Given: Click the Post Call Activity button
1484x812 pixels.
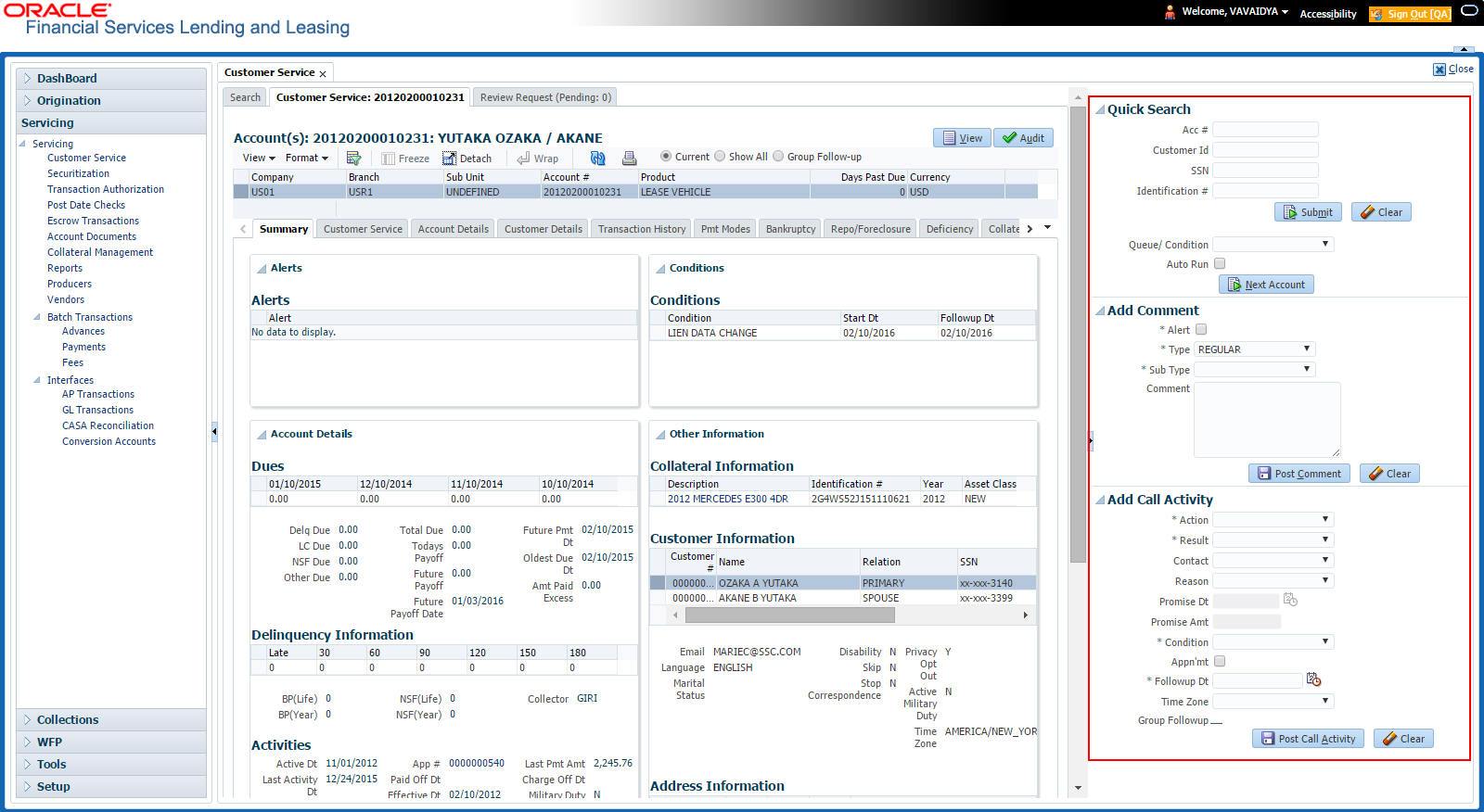Looking at the screenshot, I should [1307, 739].
